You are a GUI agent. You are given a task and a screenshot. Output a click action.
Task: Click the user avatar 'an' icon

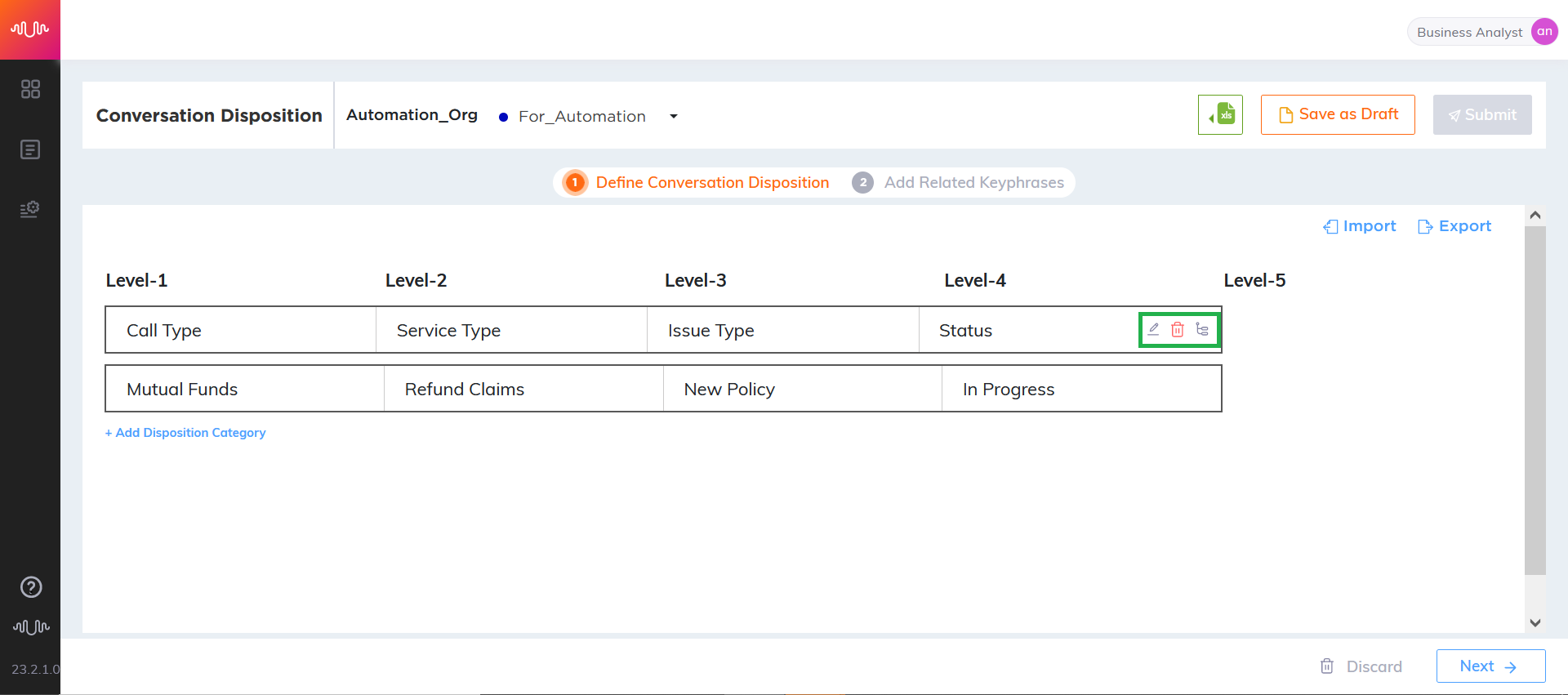pyautogui.click(x=1544, y=31)
